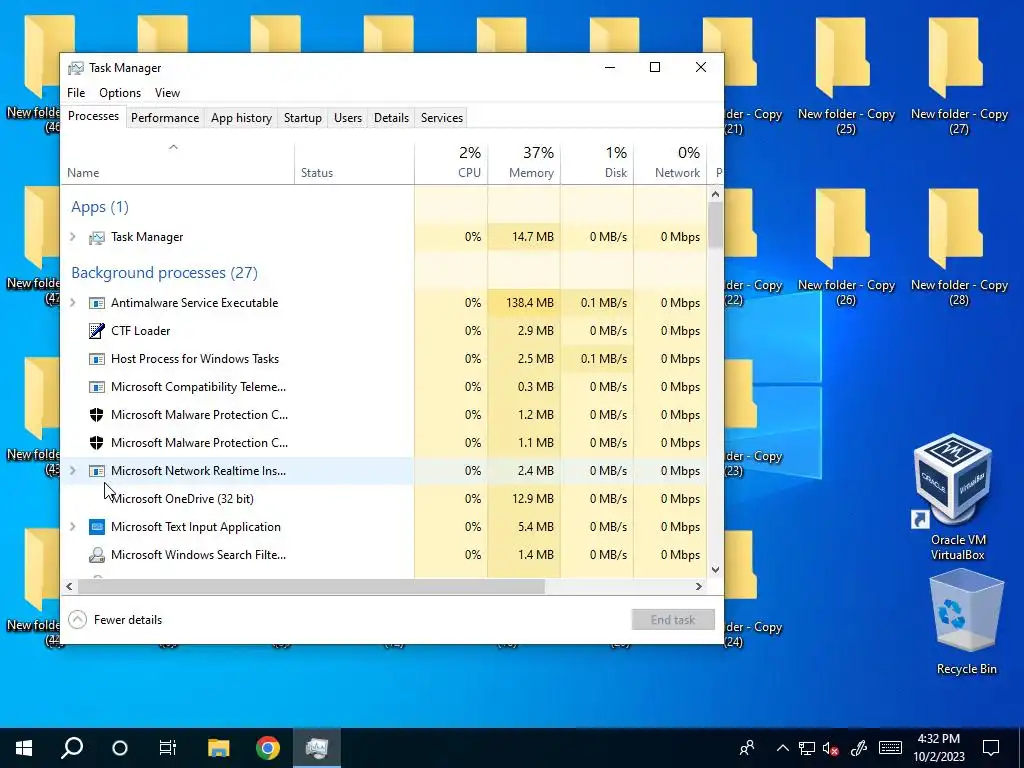Collapse view with Fewer details
The image size is (1024, 768).
coord(115,620)
